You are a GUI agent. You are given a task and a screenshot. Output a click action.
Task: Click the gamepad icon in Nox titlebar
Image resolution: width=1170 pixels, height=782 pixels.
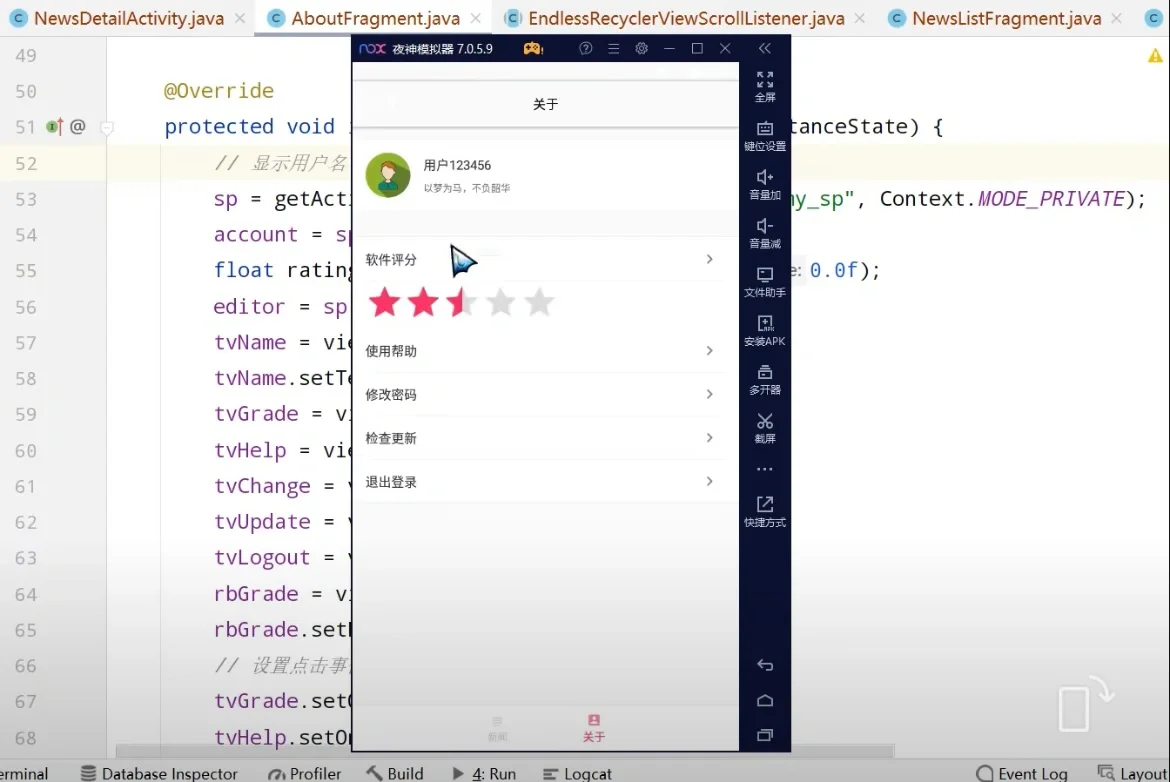pos(532,48)
